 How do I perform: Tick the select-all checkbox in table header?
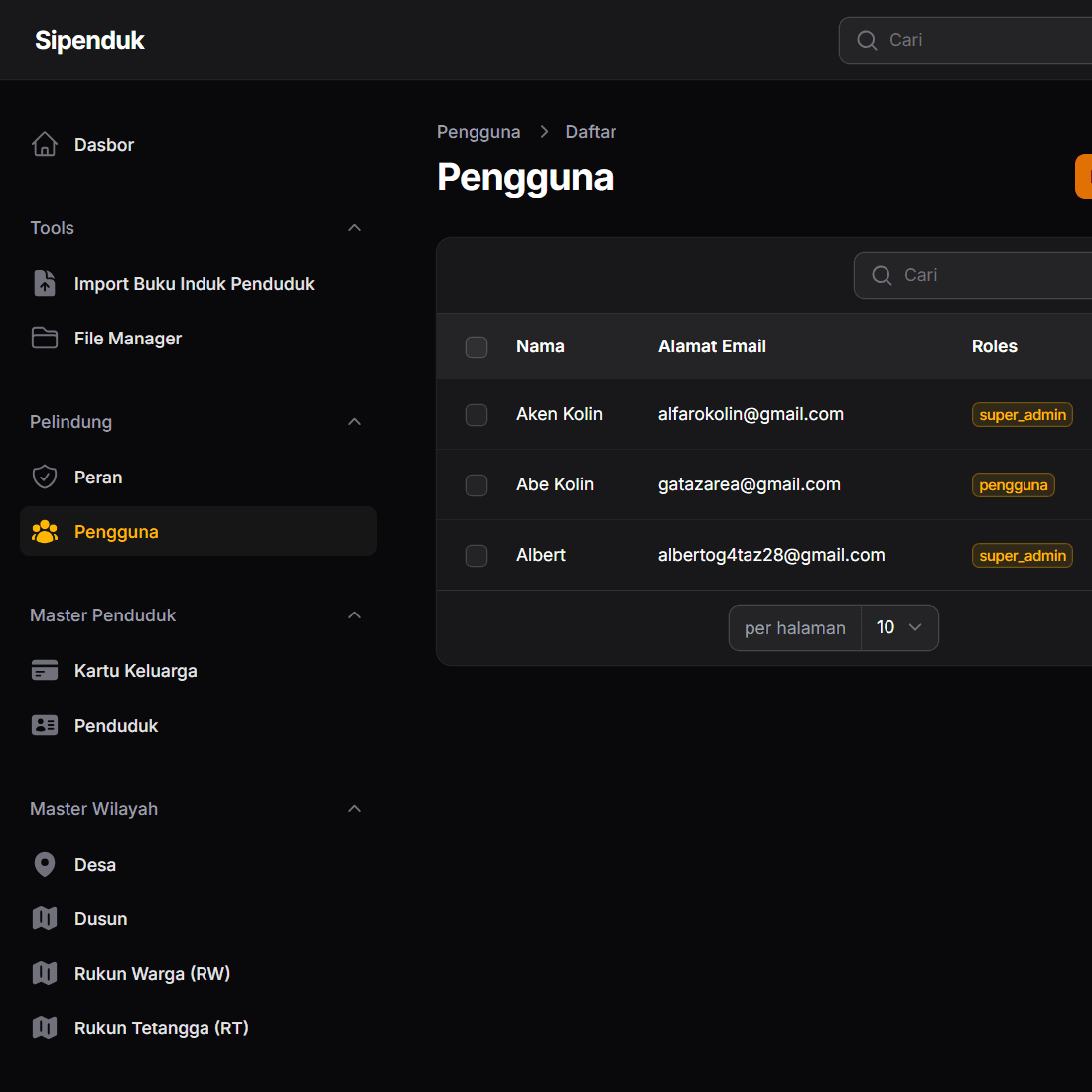pos(477,346)
